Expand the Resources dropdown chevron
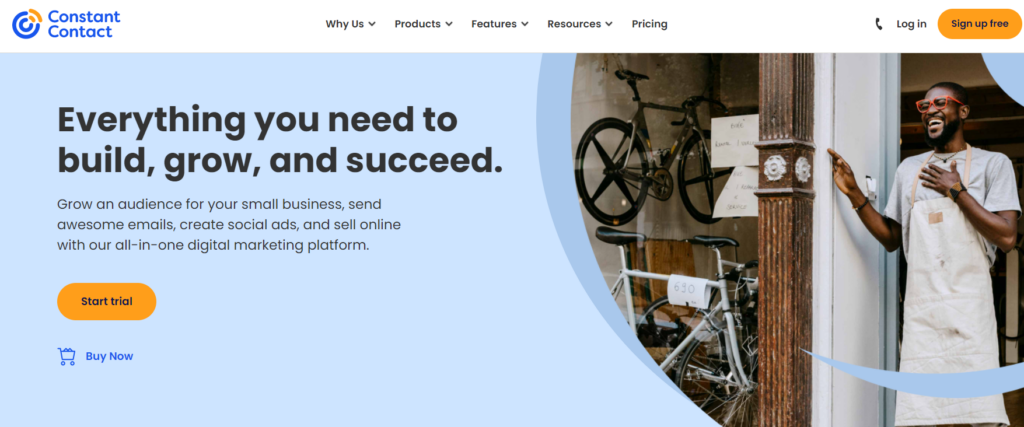The image size is (1024, 427). click(x=609, y=24)
